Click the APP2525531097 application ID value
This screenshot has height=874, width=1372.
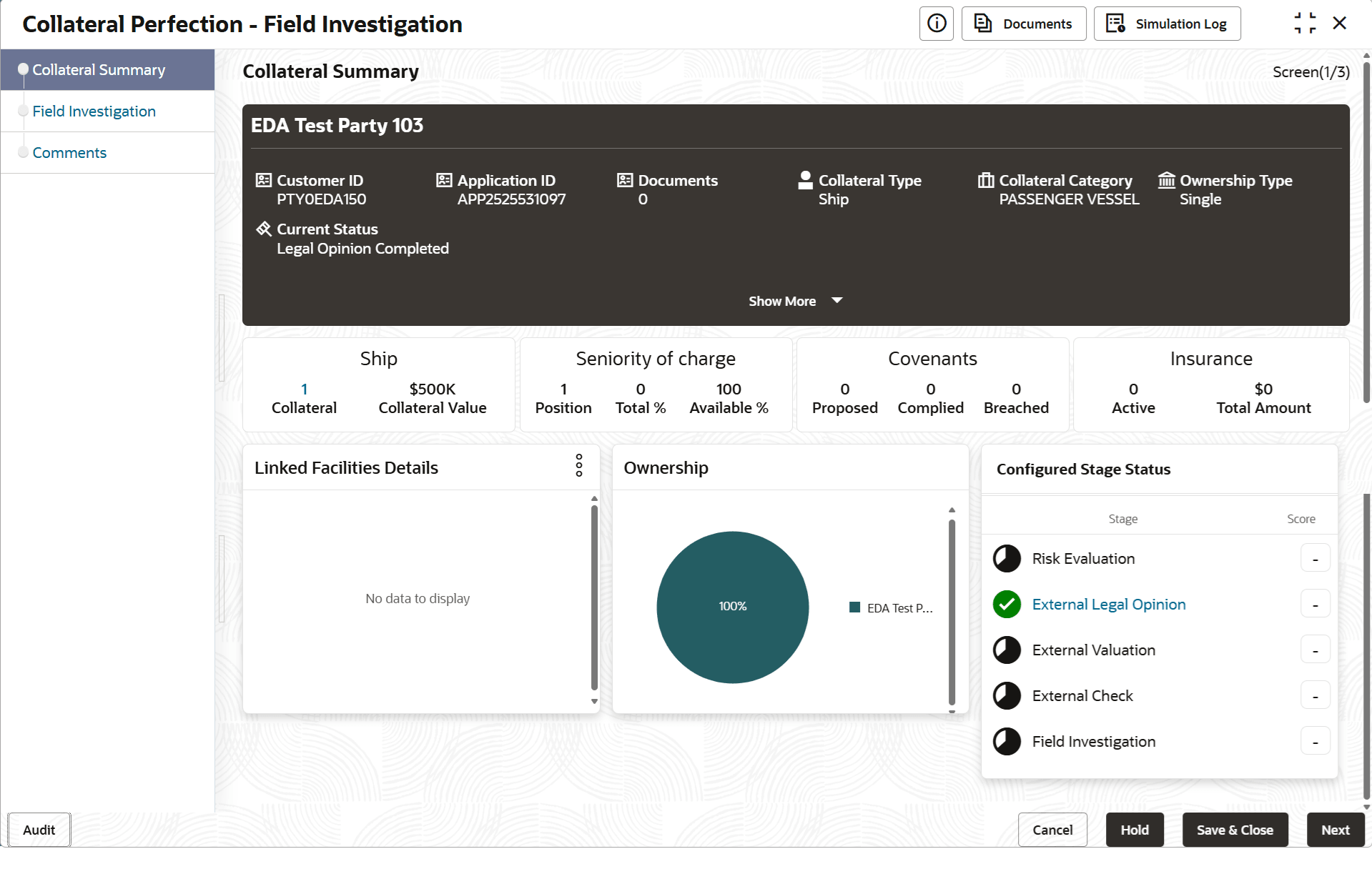coord(511,199)
